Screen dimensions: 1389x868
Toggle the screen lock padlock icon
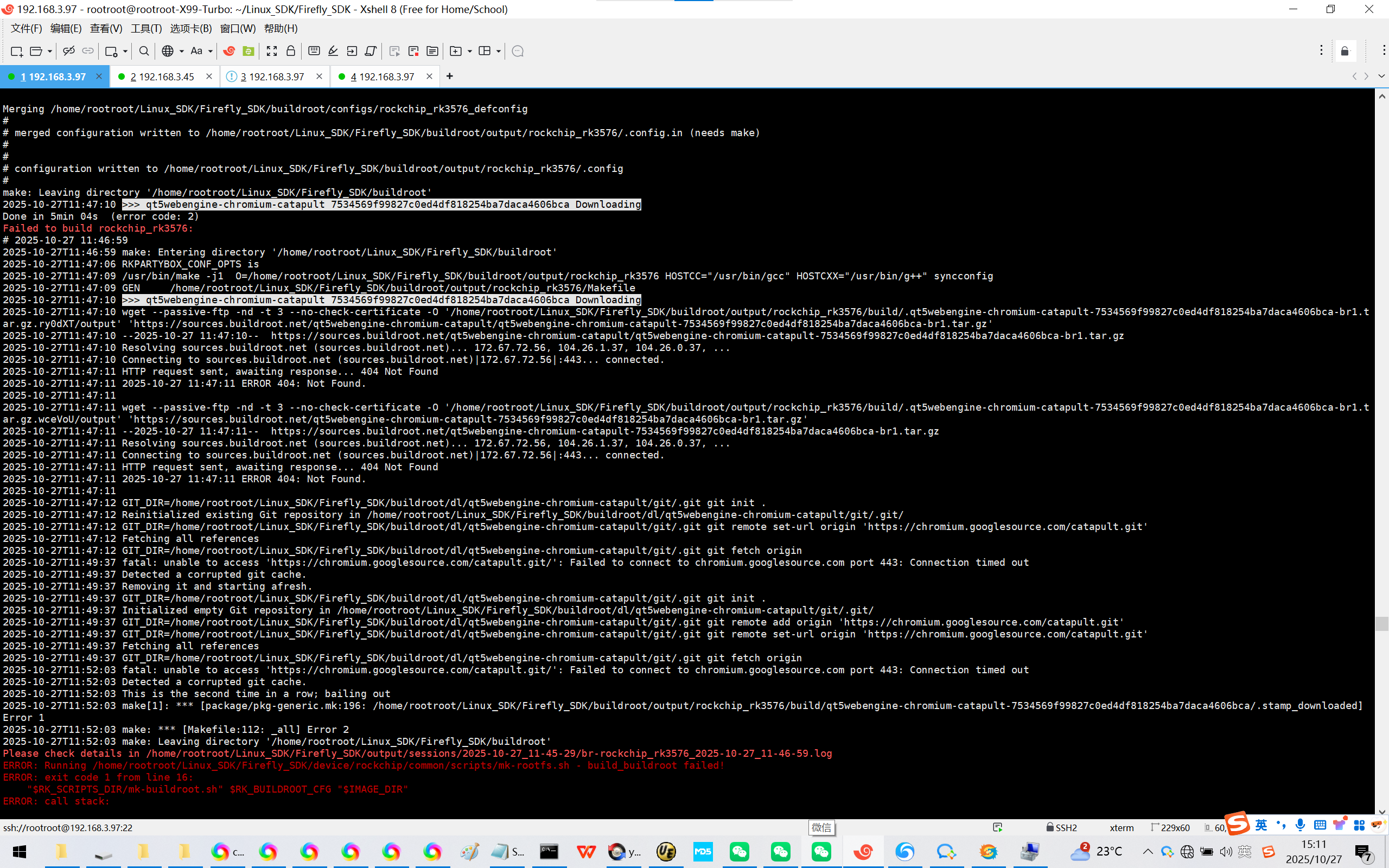(x=291, y=51)
